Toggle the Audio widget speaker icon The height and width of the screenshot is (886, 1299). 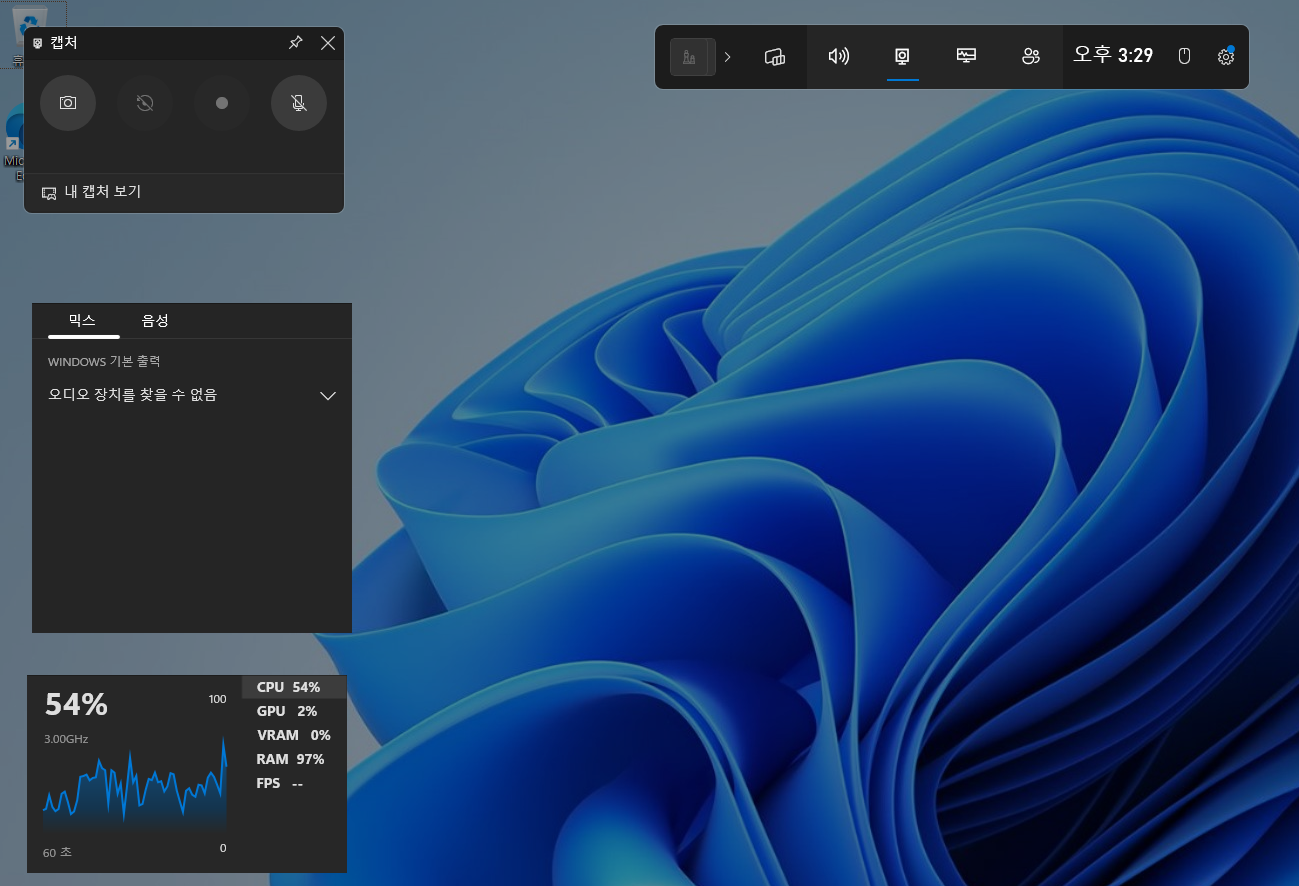839,57
